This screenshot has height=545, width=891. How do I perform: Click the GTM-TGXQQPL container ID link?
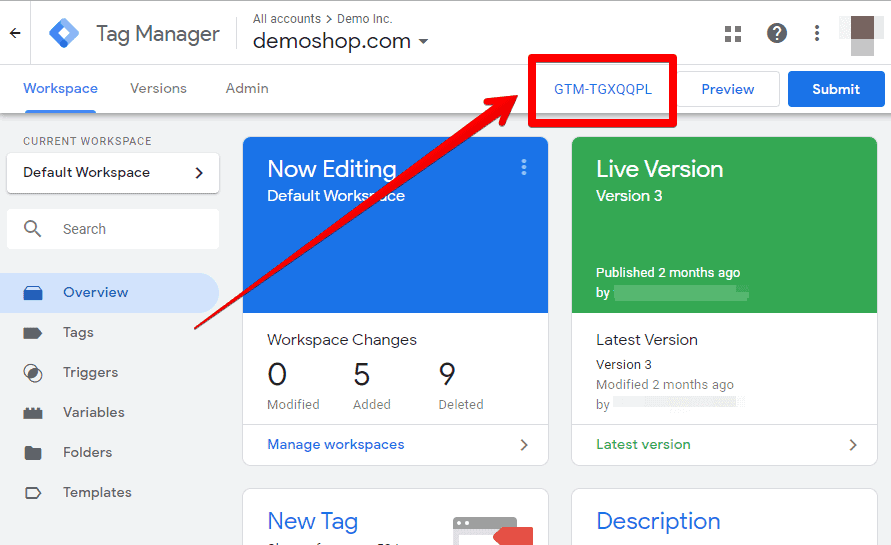603,89
